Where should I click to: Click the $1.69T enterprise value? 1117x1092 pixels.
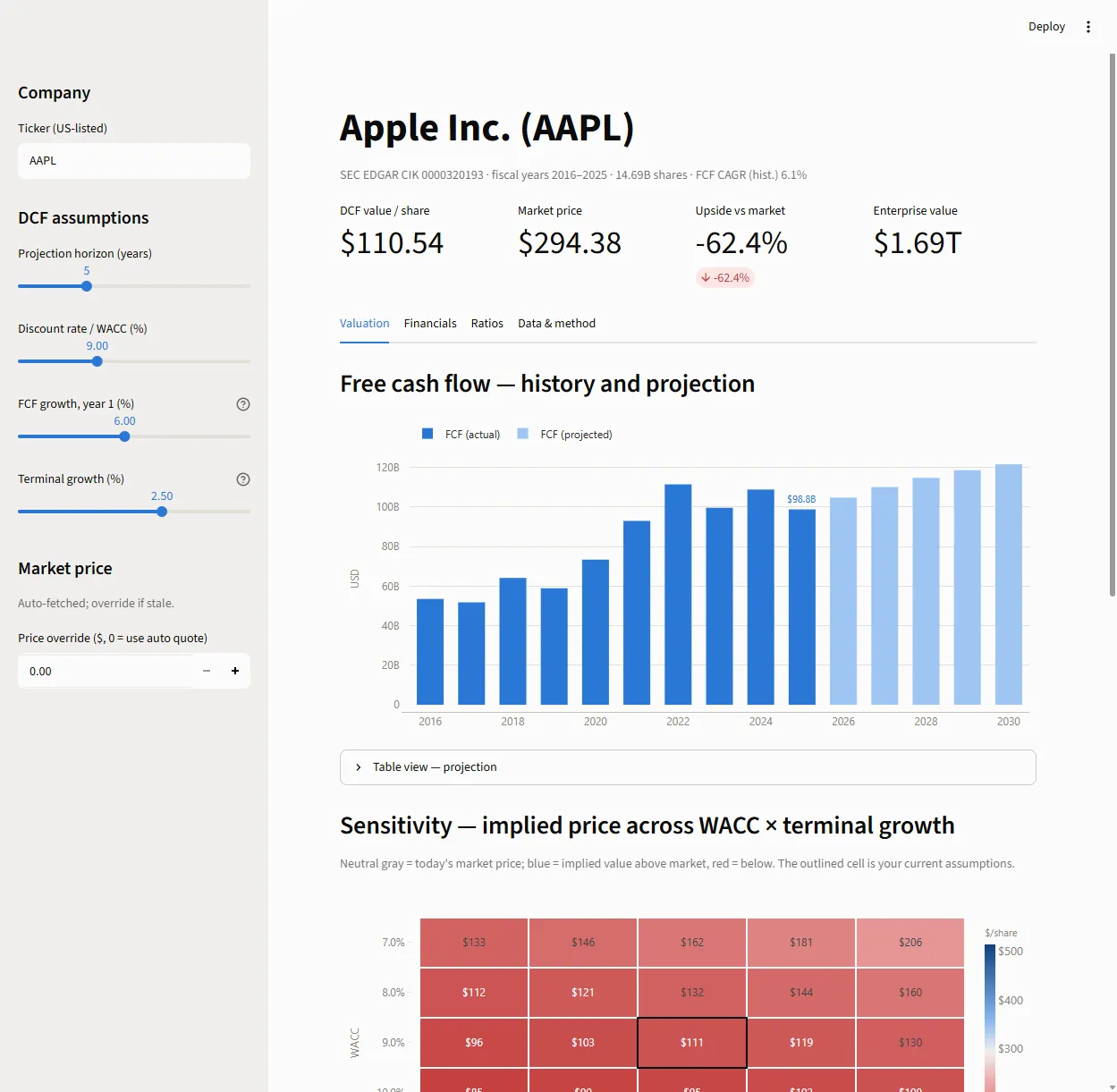(918, 243)
